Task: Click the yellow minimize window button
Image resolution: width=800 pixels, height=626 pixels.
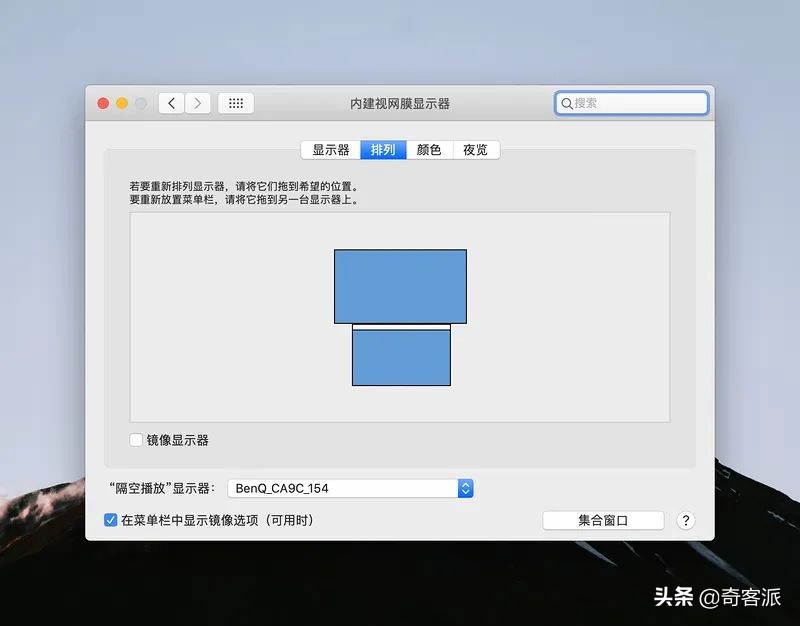Action: tap(122, 104)
